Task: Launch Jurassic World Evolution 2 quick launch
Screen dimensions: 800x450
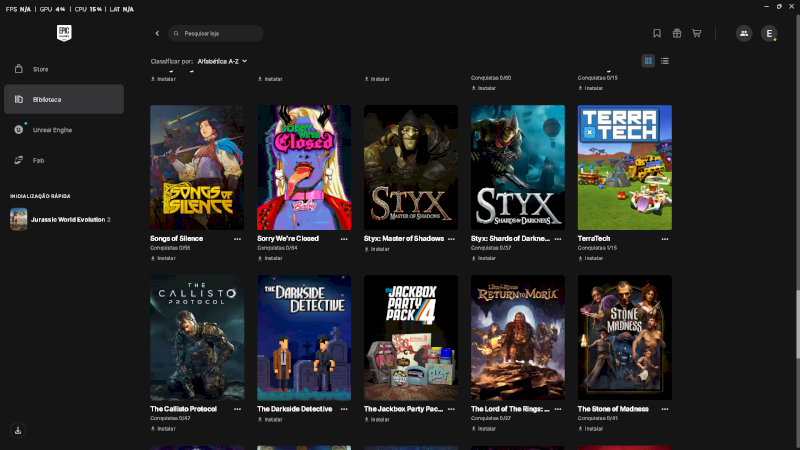Action: tap(64, 219)
